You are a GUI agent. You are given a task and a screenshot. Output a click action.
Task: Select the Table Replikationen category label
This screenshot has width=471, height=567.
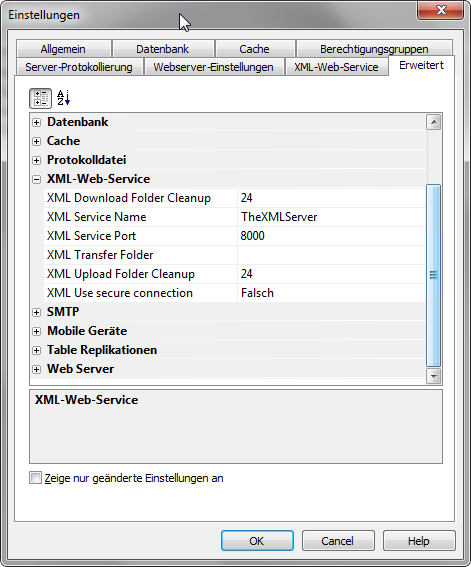[102, 350]
